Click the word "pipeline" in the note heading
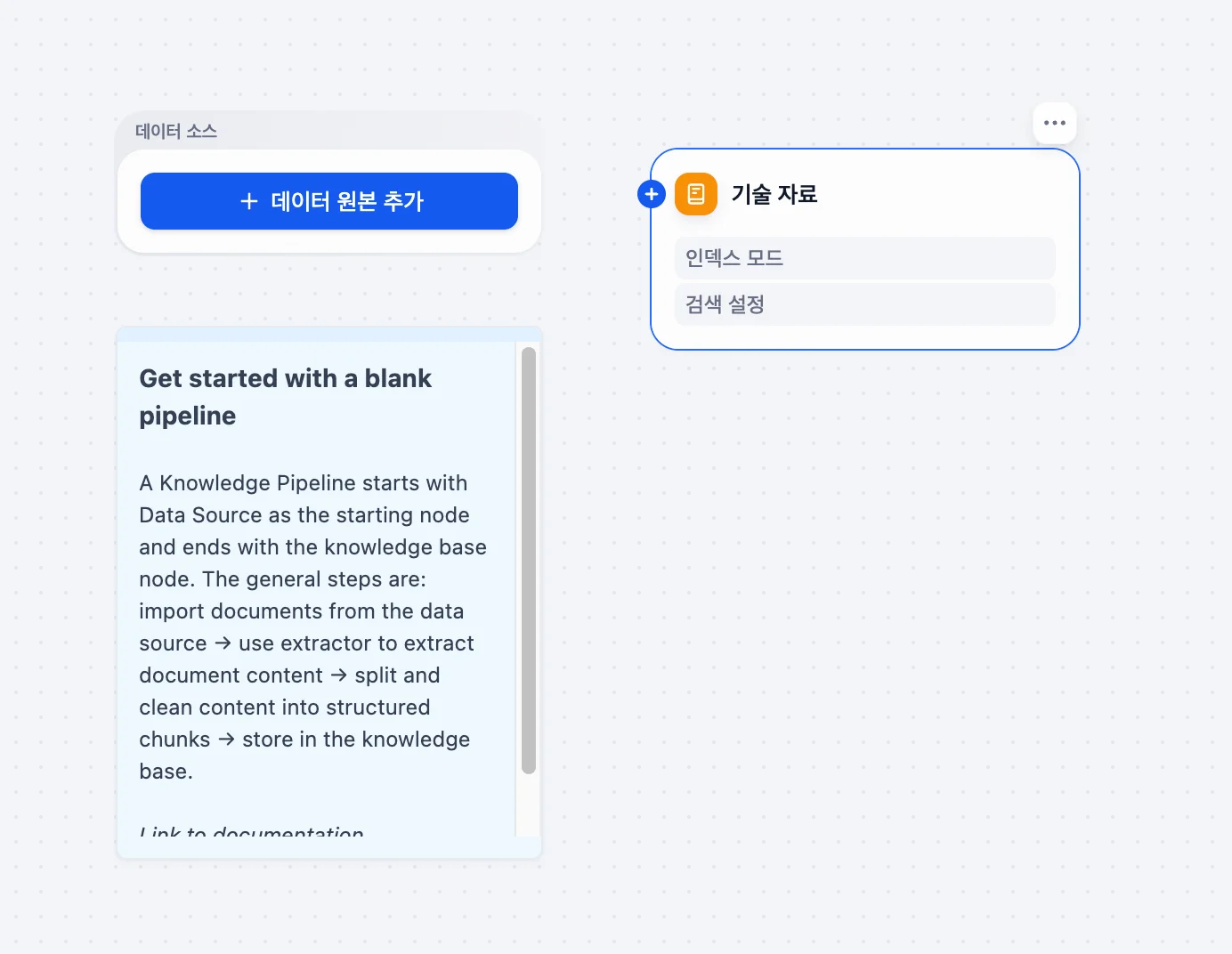1232x954 pixels. pyautogui.click(x=188, y=416)
